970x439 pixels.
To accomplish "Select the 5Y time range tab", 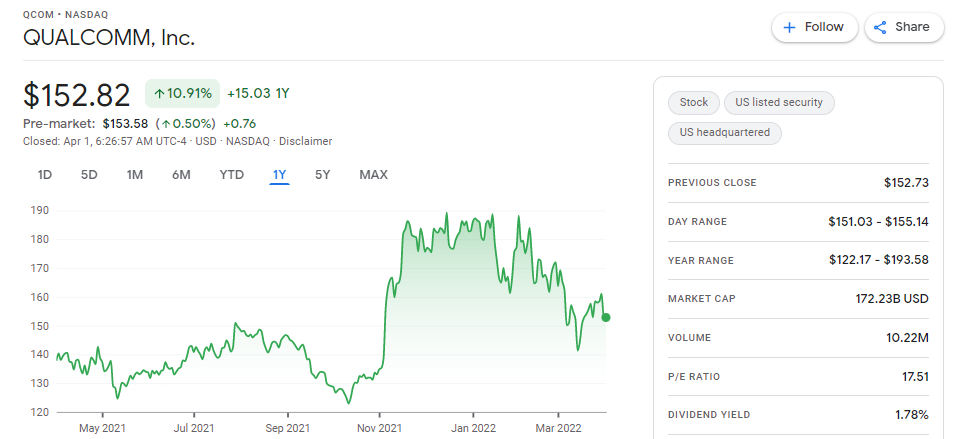I will [322, 175].
